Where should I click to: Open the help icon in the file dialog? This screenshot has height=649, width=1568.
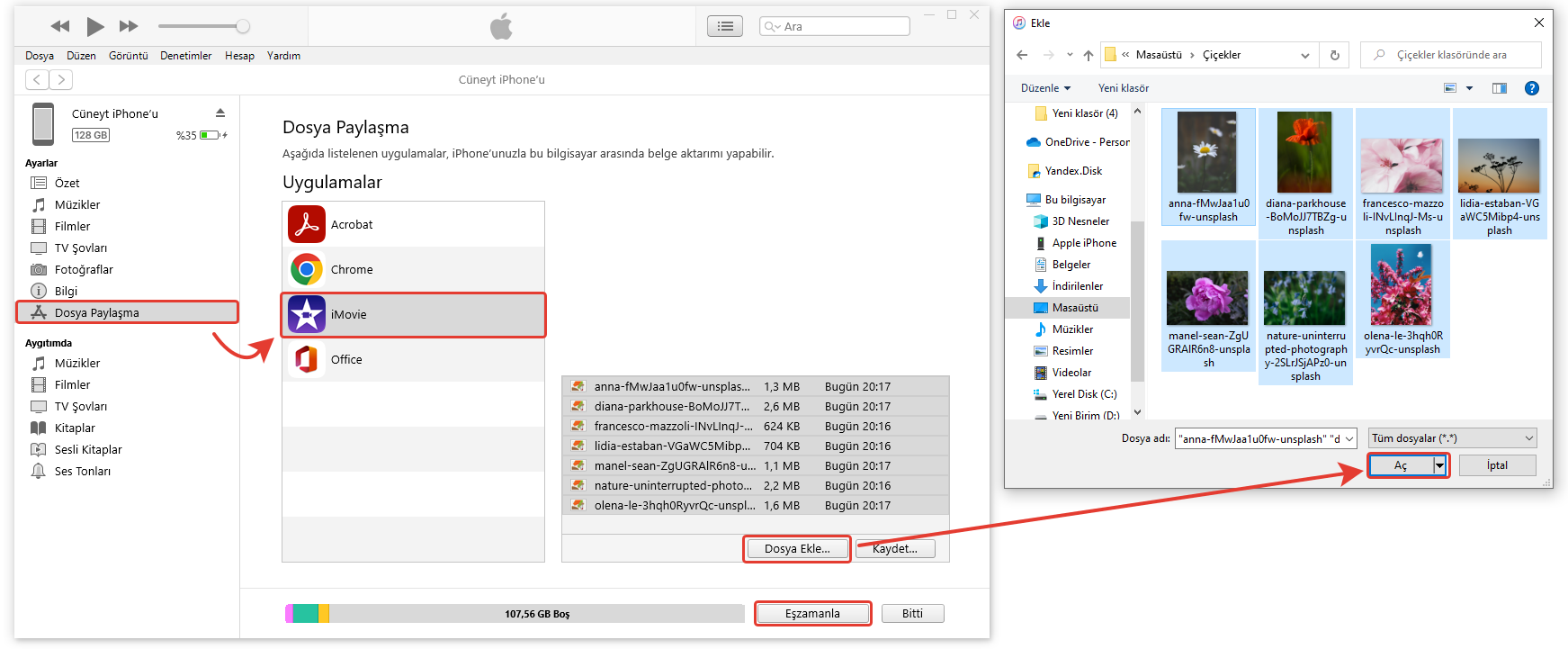(x=1531, y=88)
